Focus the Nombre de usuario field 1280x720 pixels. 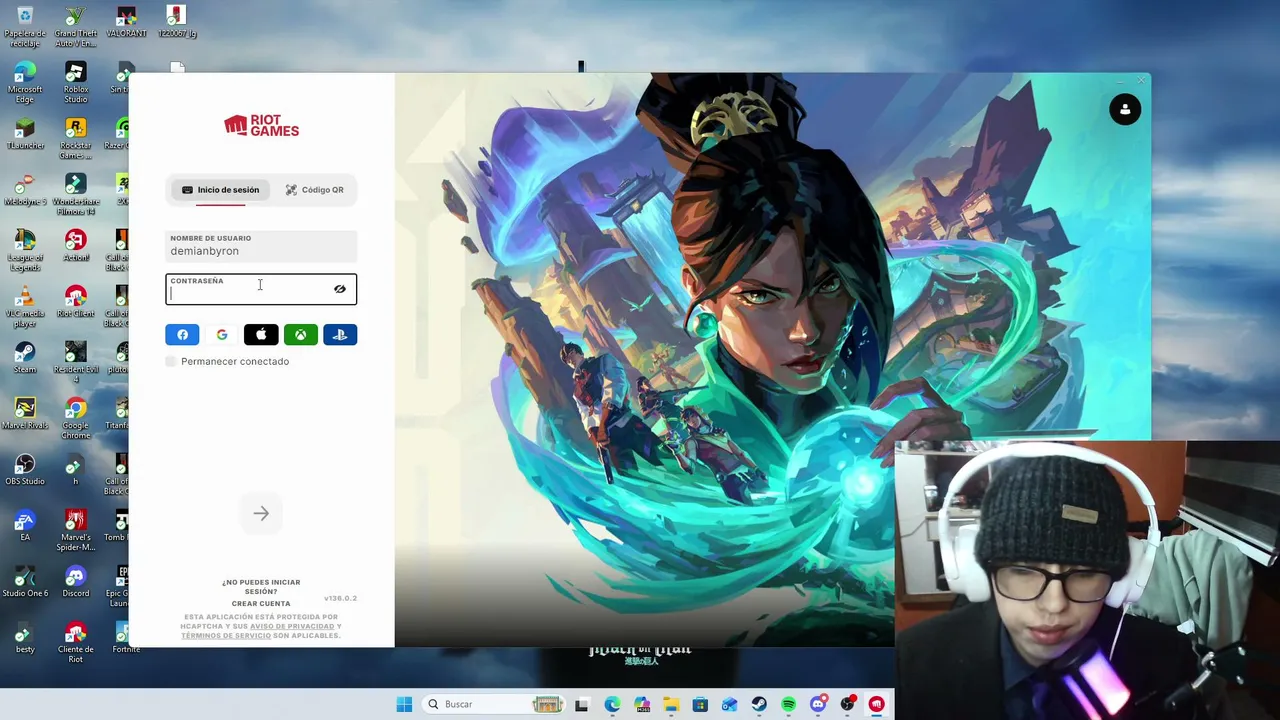tap(261, 246)
